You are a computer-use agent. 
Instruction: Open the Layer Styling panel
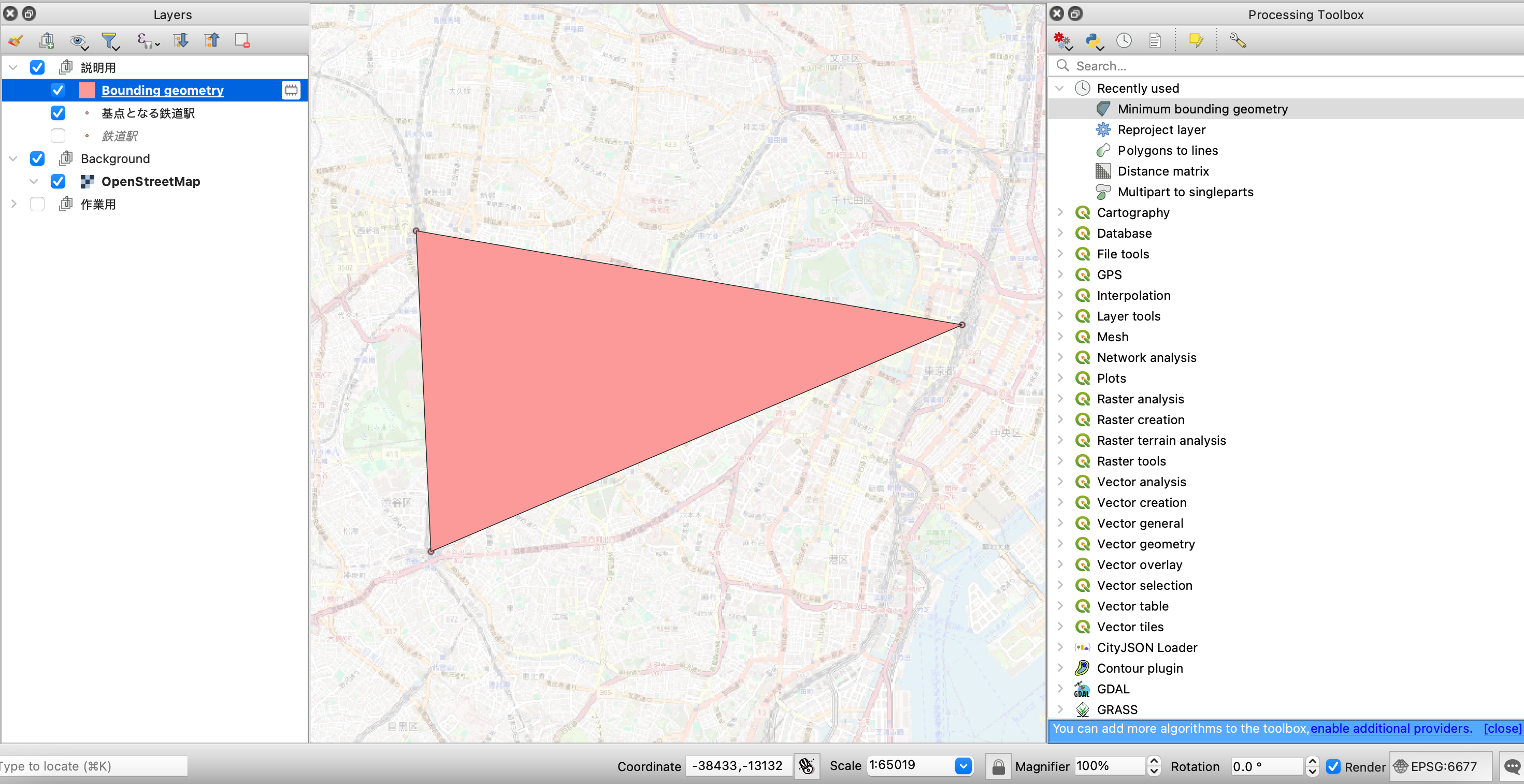tap(15, 40)
